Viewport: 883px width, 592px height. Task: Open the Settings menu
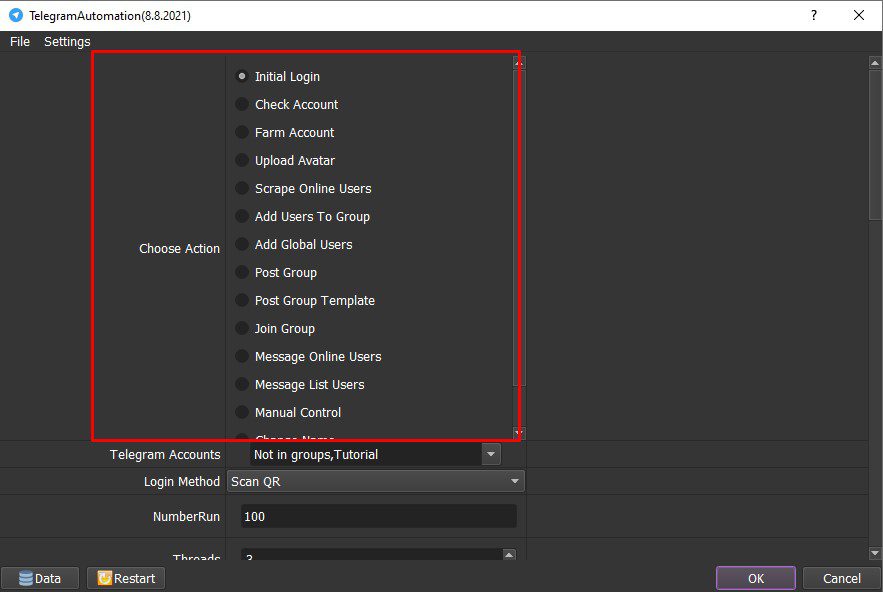[67, 42]
